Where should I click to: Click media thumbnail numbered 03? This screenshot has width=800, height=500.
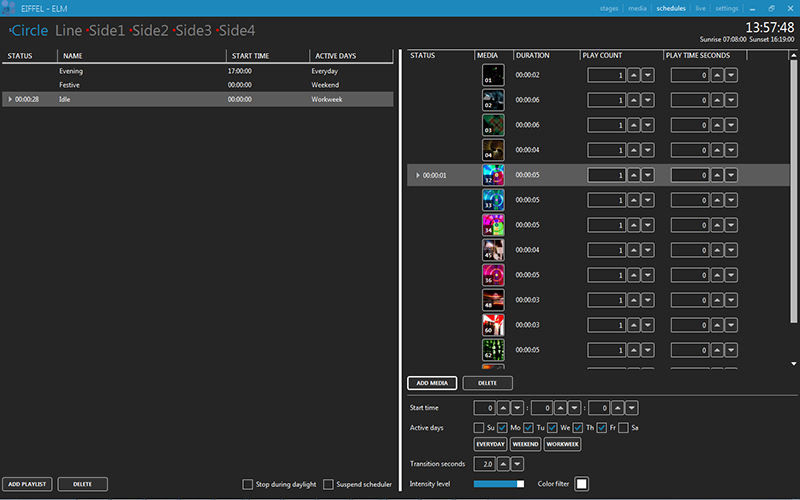point(493,125)
